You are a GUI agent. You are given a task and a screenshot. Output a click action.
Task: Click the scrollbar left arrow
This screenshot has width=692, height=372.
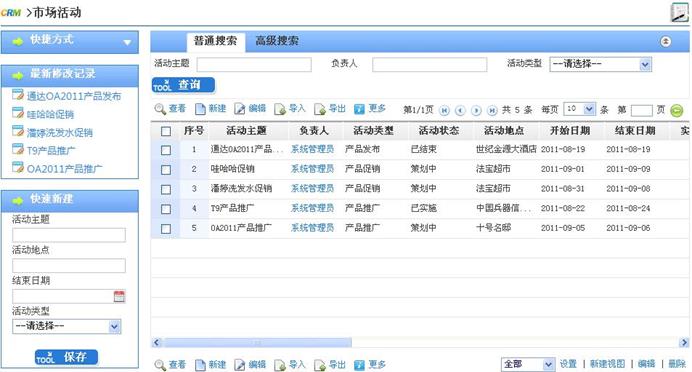(x=156, y=342)
